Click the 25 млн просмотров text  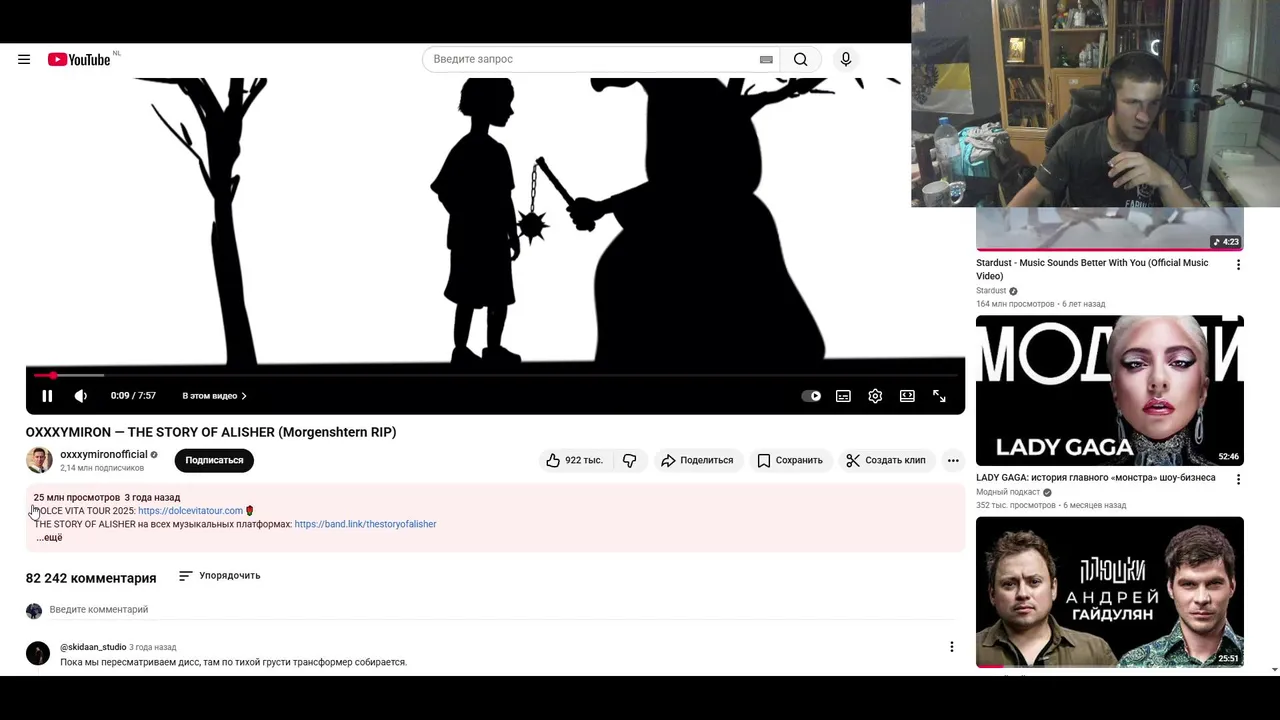(76, 497)
